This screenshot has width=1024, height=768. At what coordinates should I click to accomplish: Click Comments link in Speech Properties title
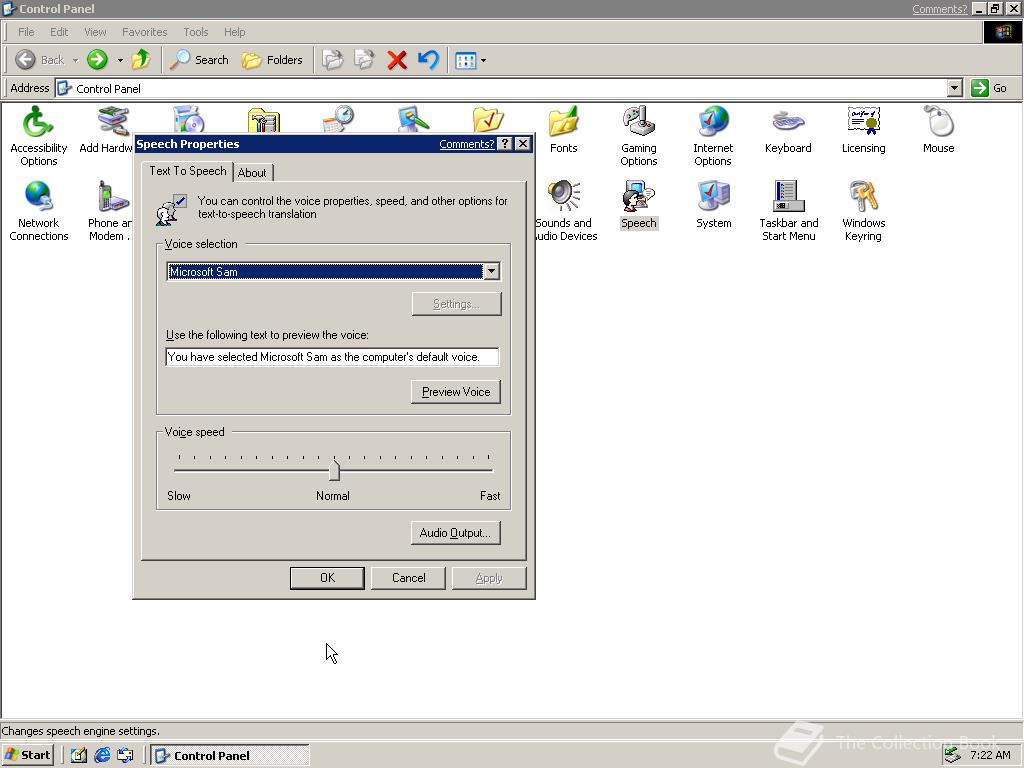click(x=466, y=144)
